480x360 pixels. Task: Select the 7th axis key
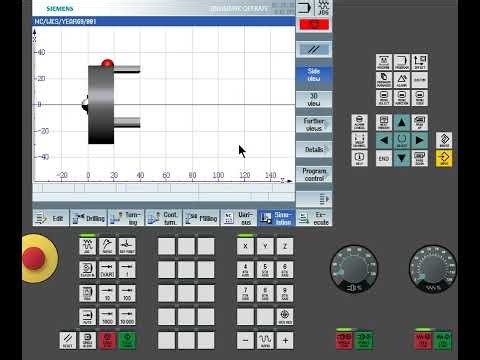(x=245, y=293)
